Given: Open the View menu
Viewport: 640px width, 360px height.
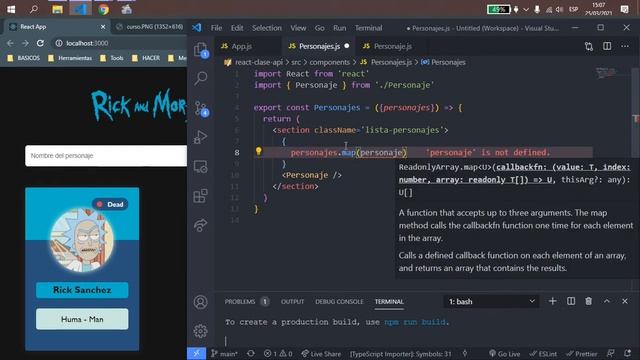Looking at the screenshot, I should 298,28.
